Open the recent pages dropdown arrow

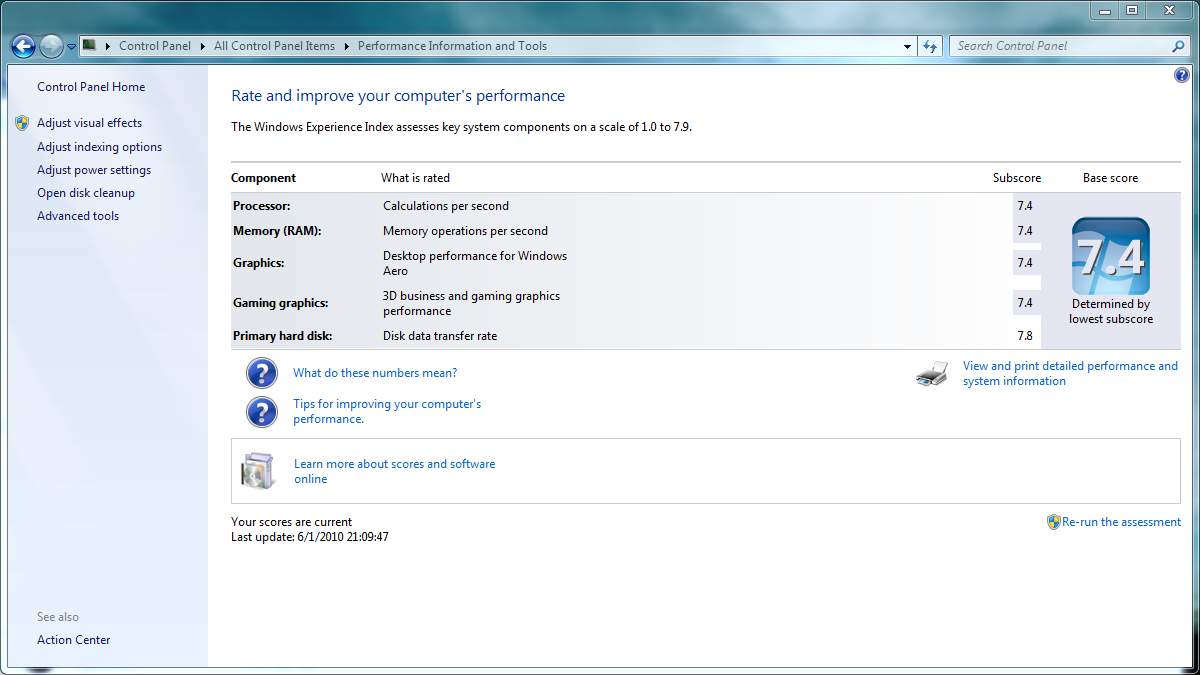71,47
